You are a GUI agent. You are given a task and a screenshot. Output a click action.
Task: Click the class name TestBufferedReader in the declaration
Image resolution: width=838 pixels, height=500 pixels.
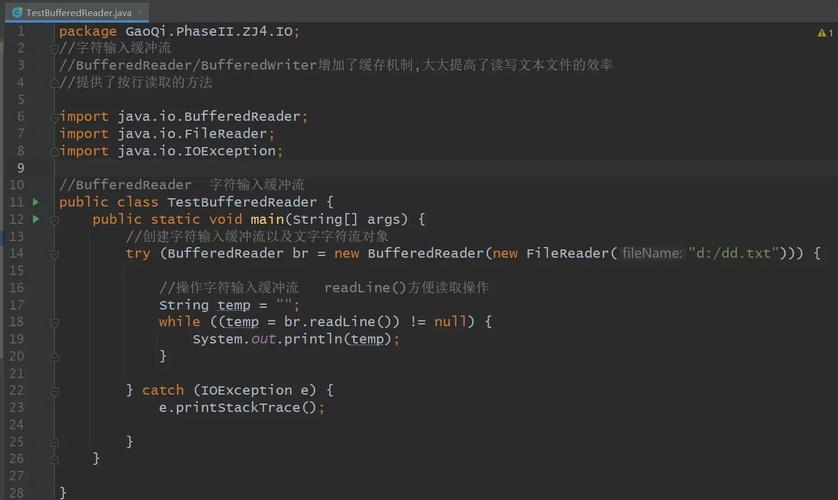tap(242, 202)
